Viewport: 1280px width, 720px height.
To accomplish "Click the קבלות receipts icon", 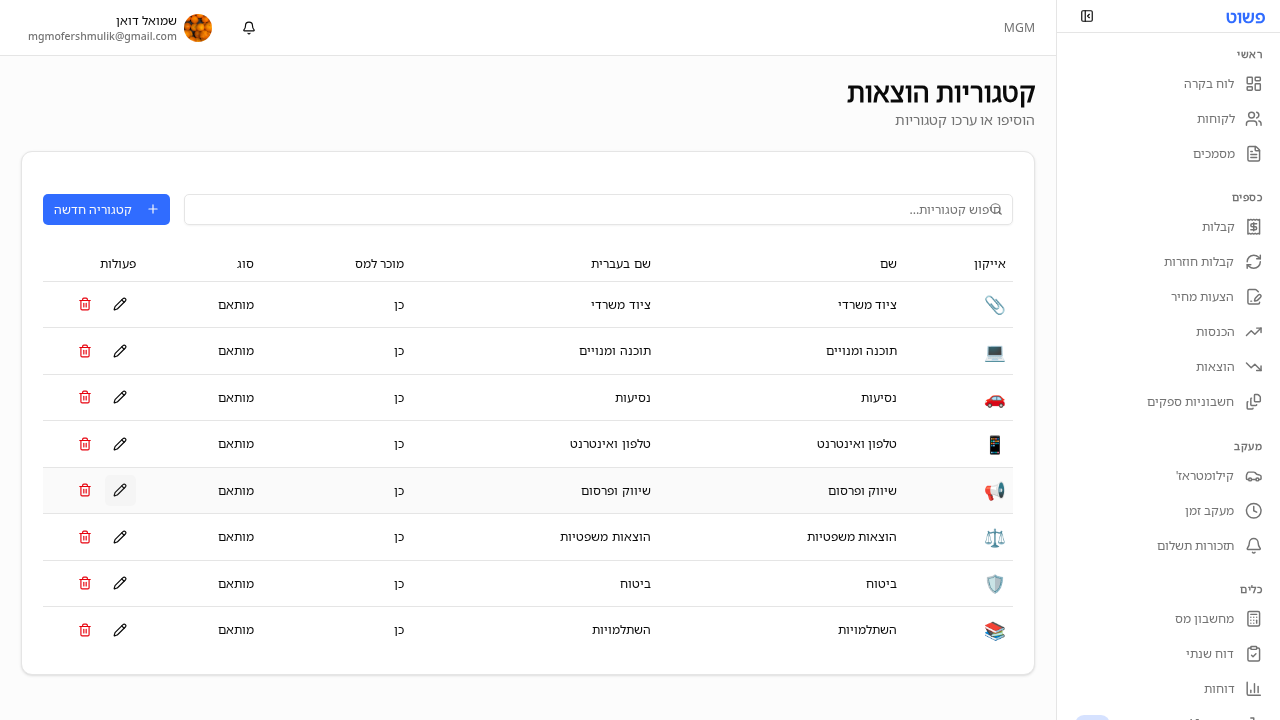I will tap(1254, 226).
